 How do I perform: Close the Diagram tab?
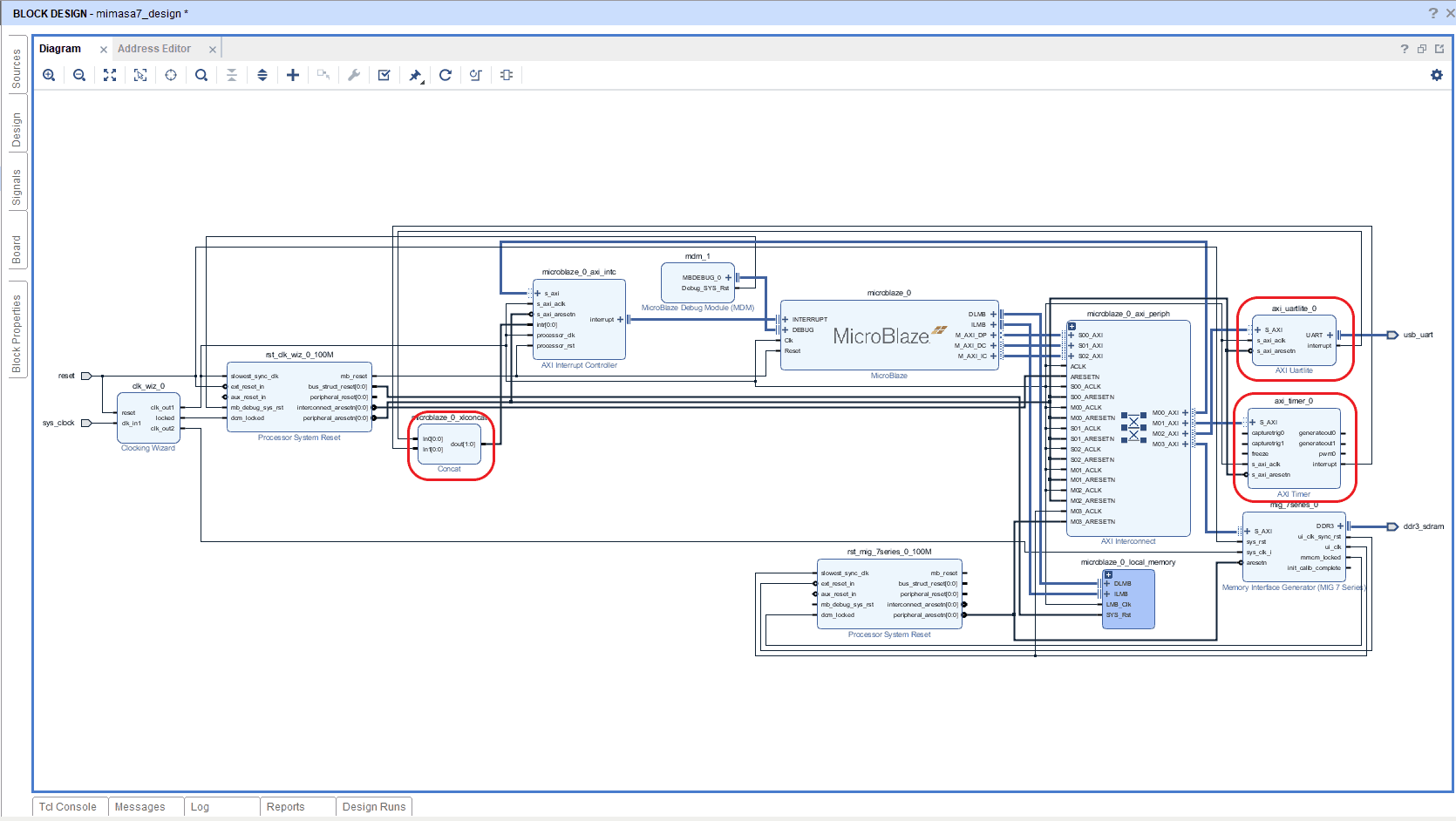[x=104, y=50]
